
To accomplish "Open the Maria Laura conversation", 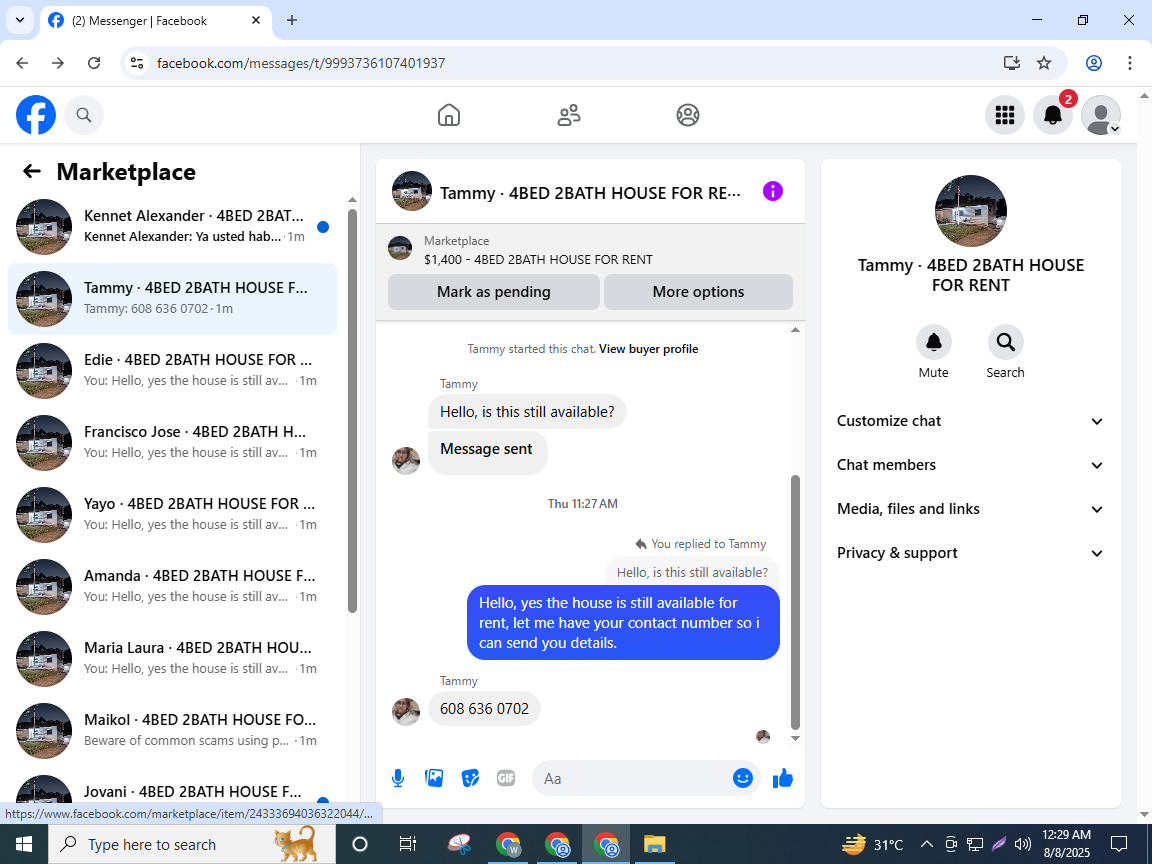I will pos(173,659).
